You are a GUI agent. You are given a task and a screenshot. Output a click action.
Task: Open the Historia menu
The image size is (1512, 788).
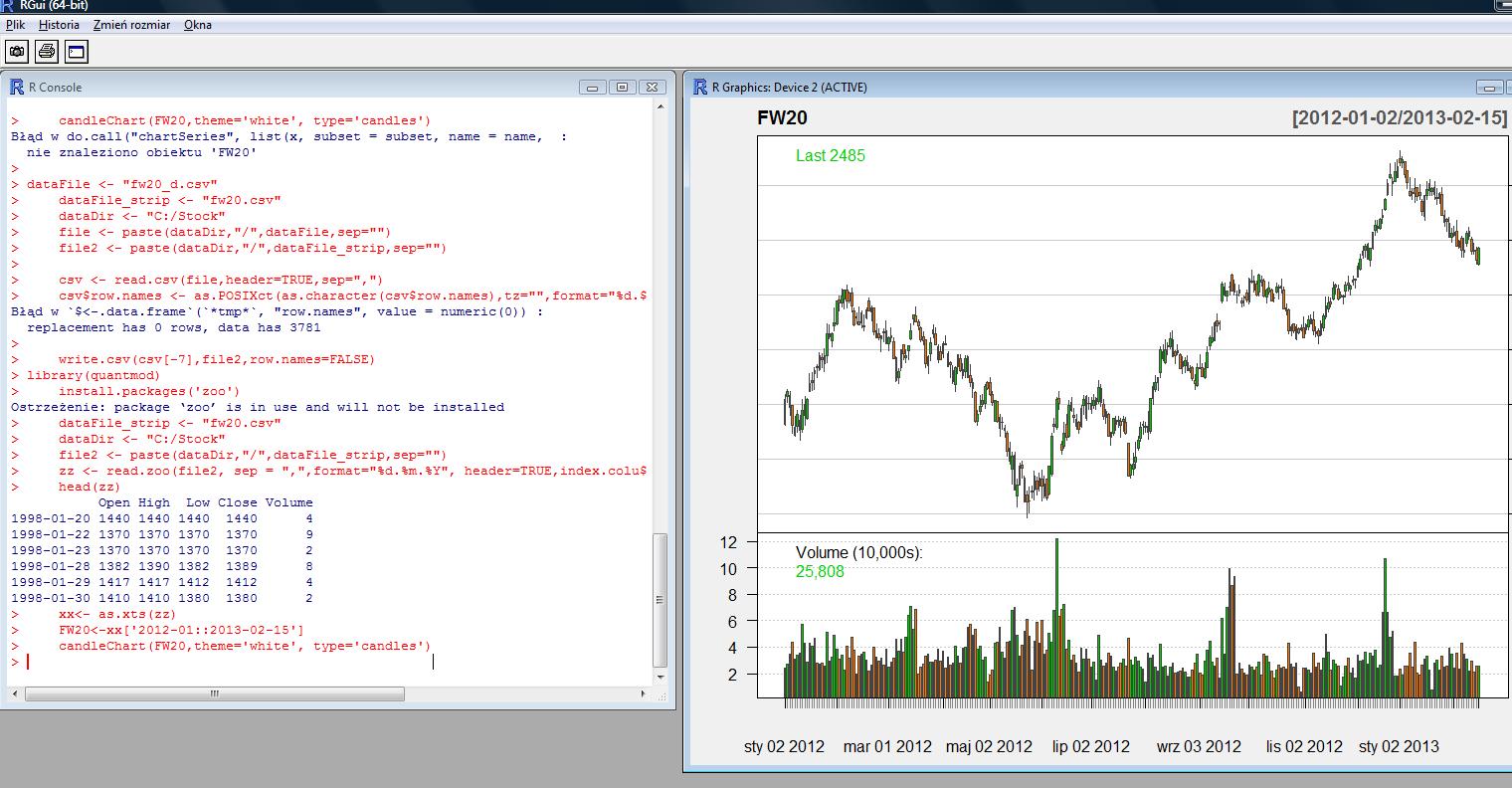click(59, 25)
